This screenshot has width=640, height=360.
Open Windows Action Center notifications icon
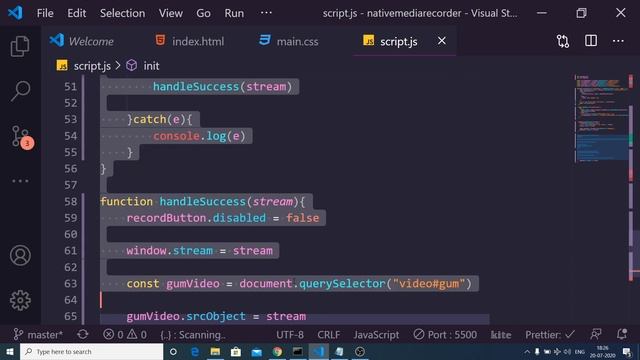(x=627, y=351)
